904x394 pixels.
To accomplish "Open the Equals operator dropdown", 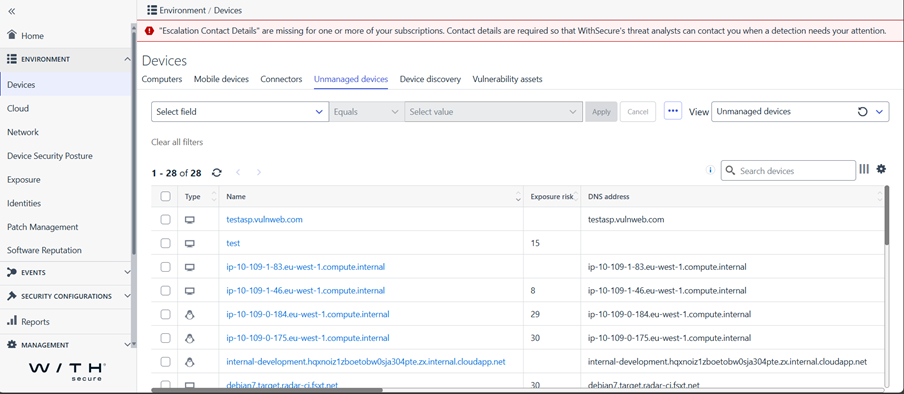I will tap(367, 112).
